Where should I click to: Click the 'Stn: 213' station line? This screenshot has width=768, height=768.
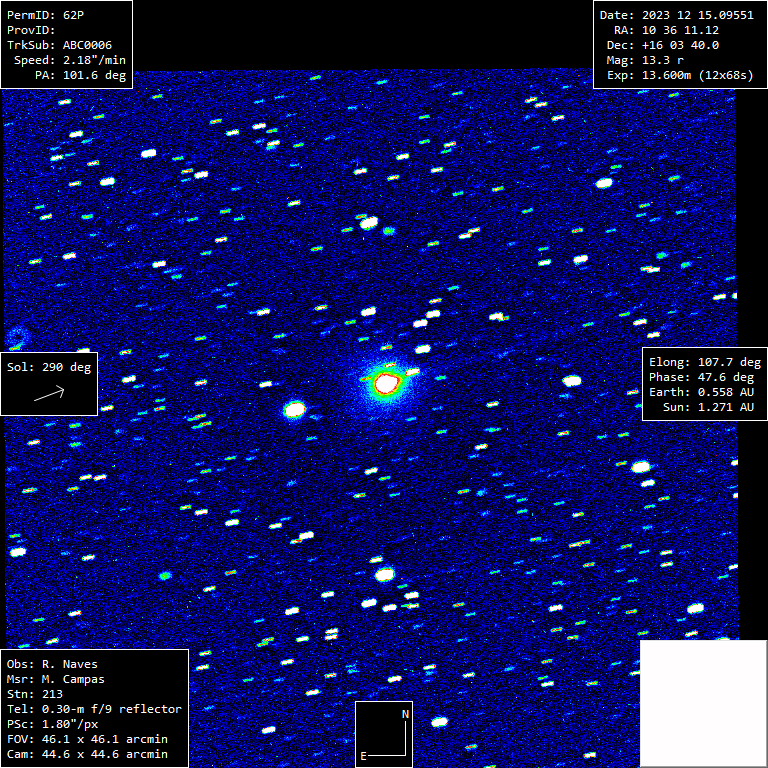(x=35, y=694)
